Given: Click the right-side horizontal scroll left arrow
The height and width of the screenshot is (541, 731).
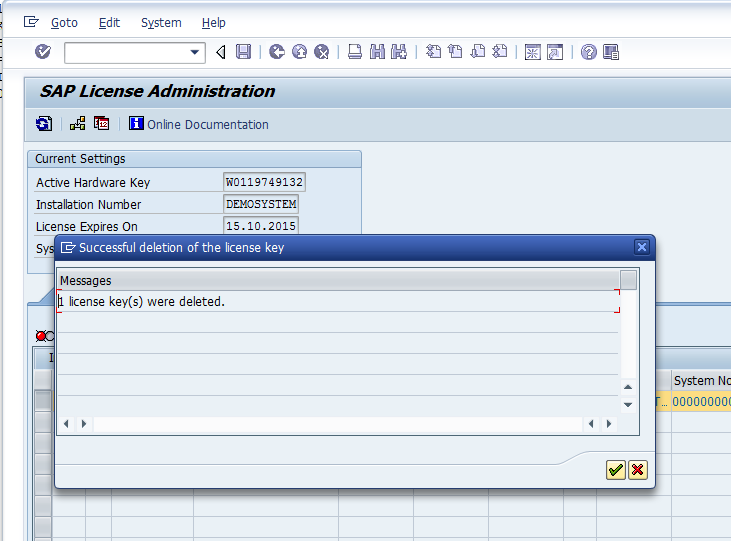Looking at the screenshot, I should pyautogui.click(x=591, y=423).
